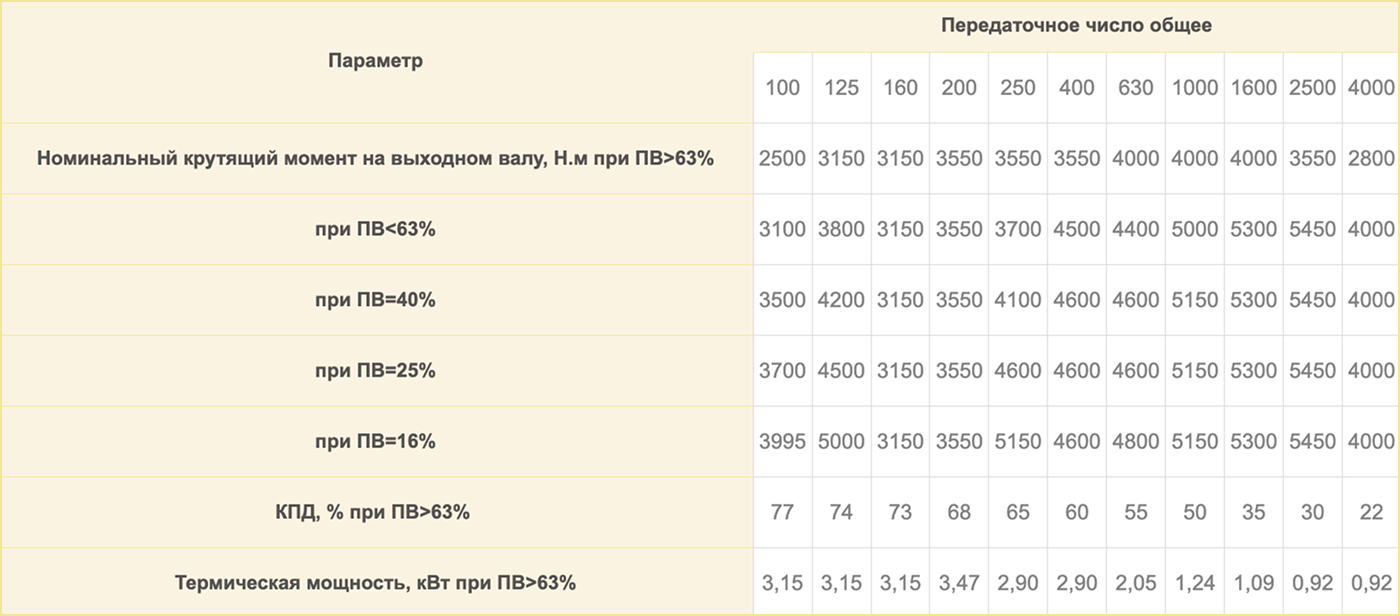Click the gear ratio 4000 column header

1369,88
